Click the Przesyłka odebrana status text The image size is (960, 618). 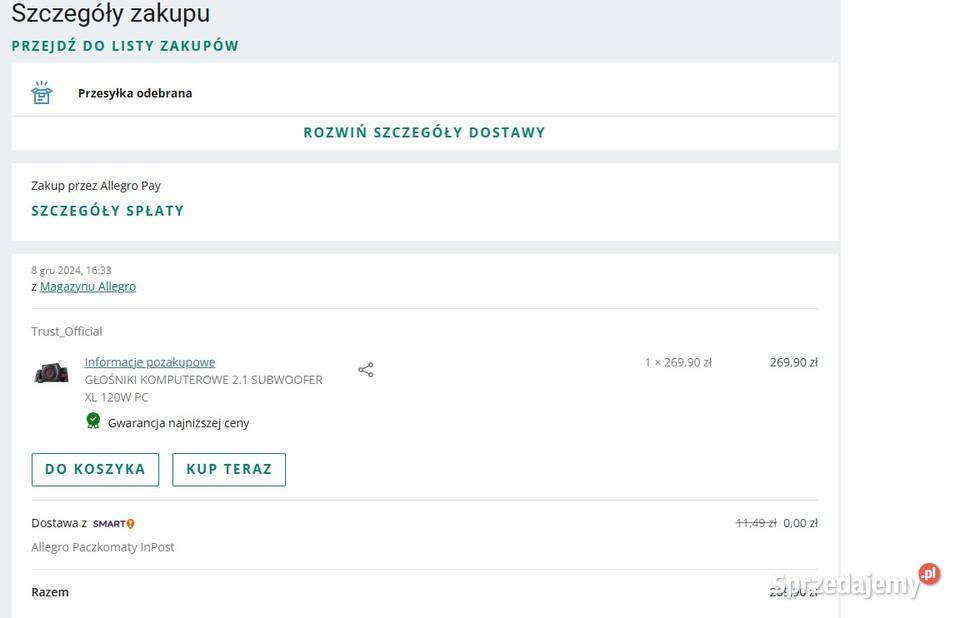coord(135,93)
